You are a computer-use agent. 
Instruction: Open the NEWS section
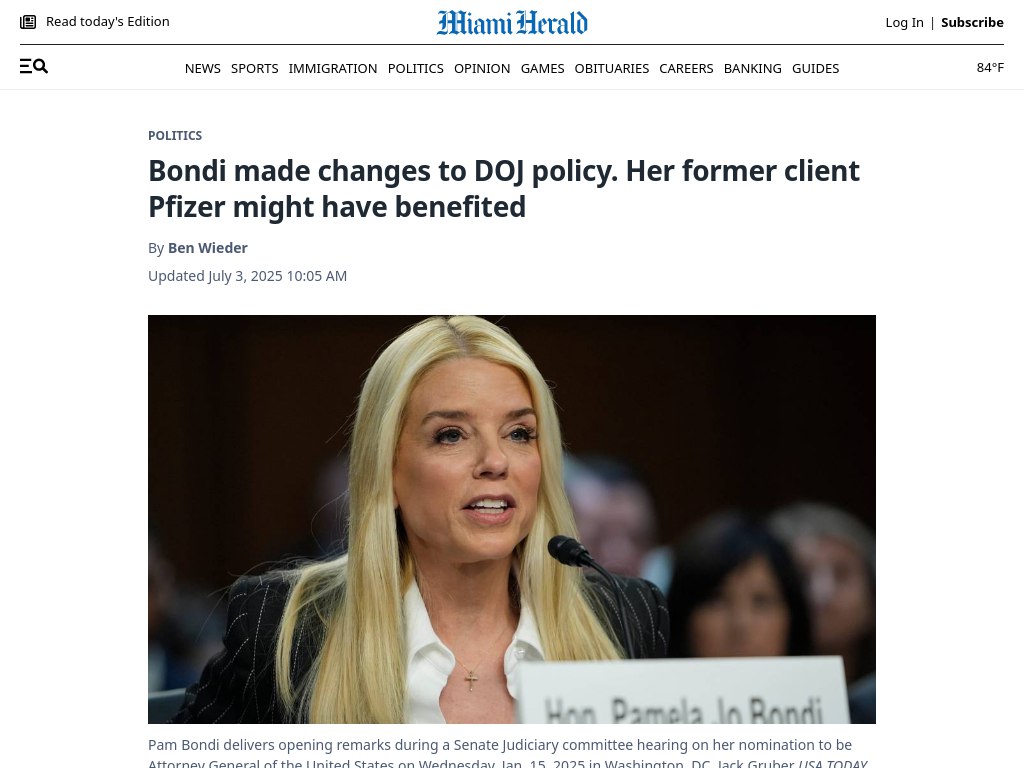(x=202, y=69)
